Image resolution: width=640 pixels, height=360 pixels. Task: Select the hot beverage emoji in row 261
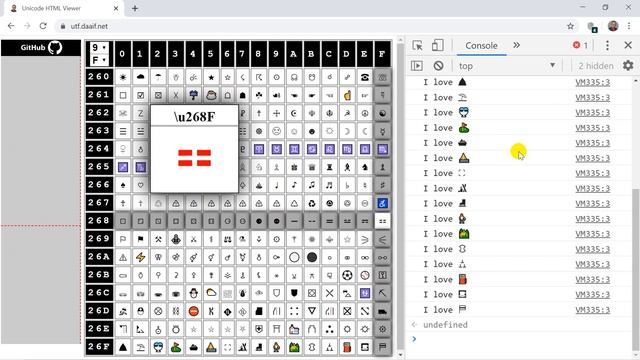211,95
